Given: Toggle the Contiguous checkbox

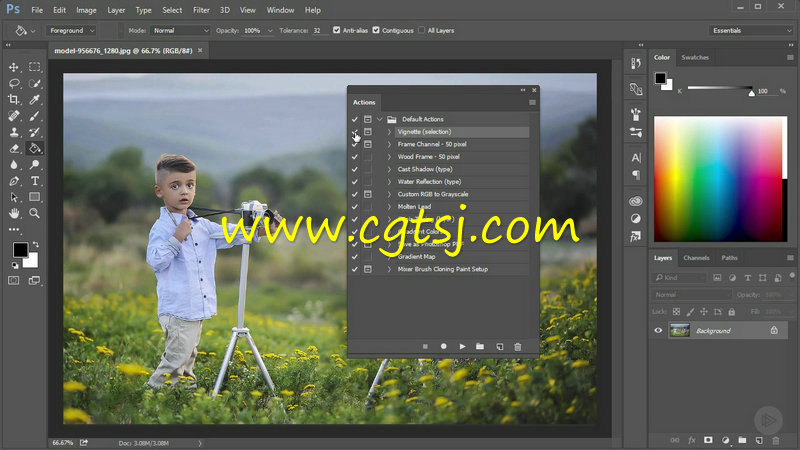Looking at the screenshot, I should (376, 30).
